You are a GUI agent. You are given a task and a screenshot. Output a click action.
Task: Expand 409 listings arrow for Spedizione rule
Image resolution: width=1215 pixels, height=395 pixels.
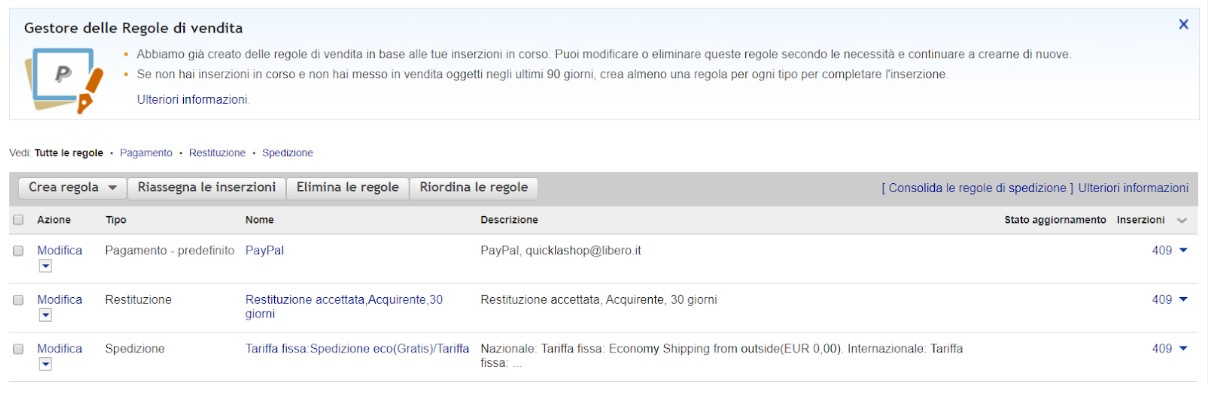point(1184,349)
